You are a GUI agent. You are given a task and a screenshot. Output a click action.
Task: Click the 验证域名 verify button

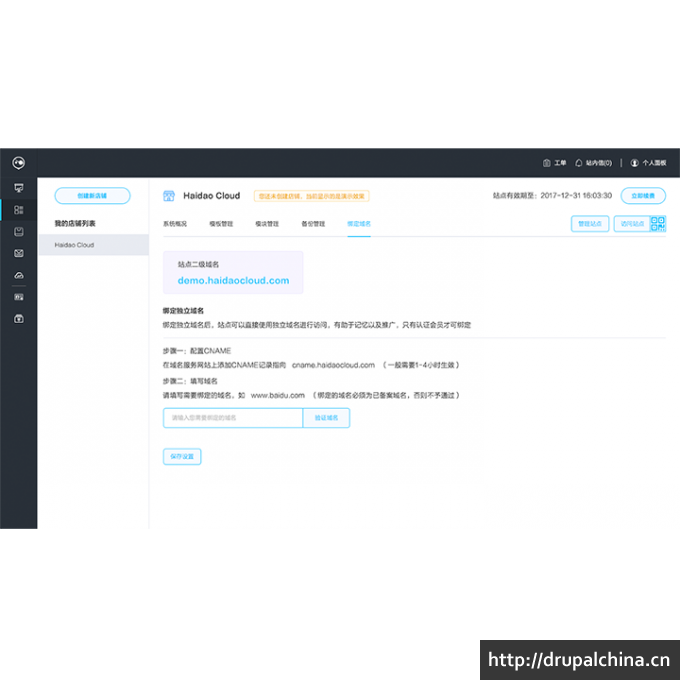326,418
